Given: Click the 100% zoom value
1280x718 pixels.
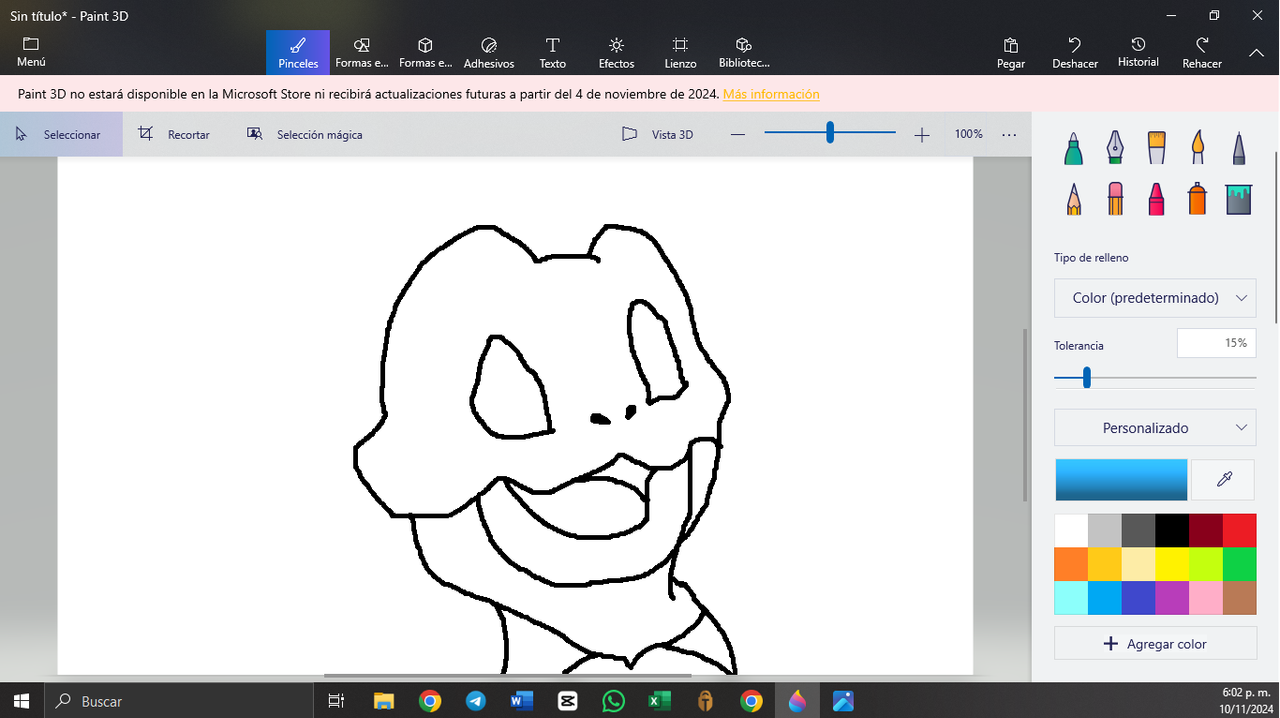Looking at the screenshot, I should pyautogui.click(x=968, y=134).
